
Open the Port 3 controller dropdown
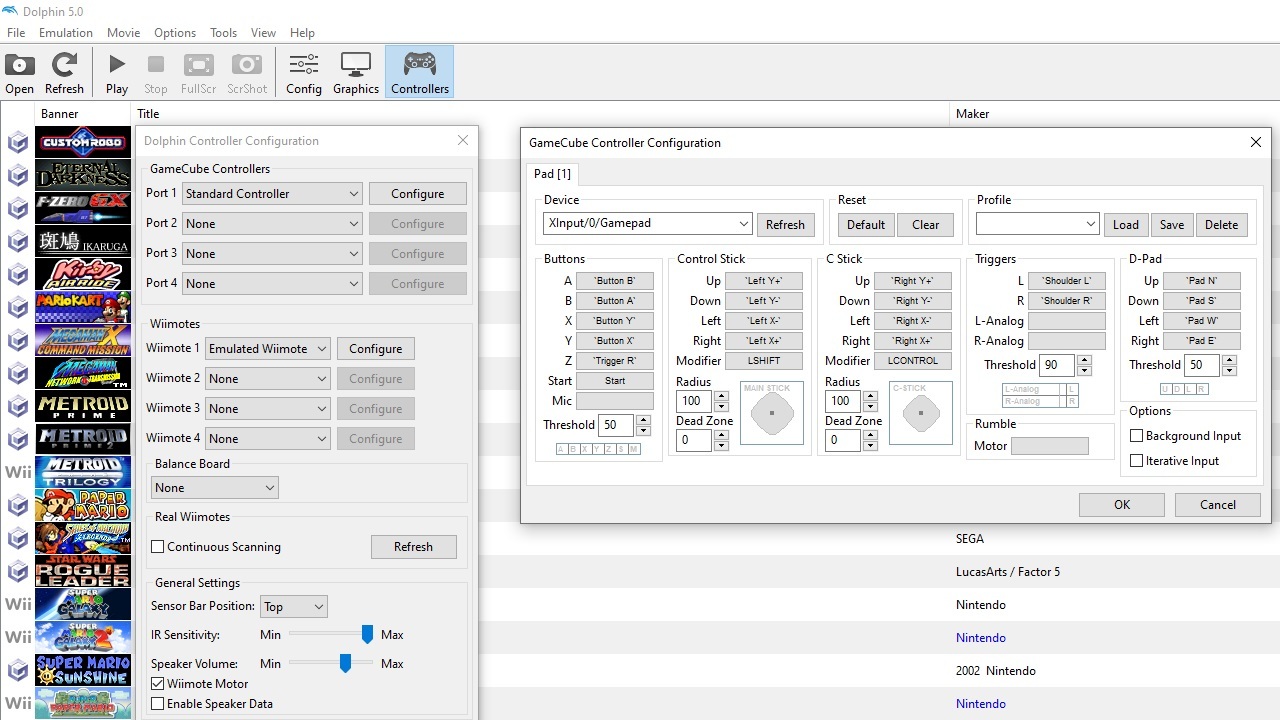(272, 254)
